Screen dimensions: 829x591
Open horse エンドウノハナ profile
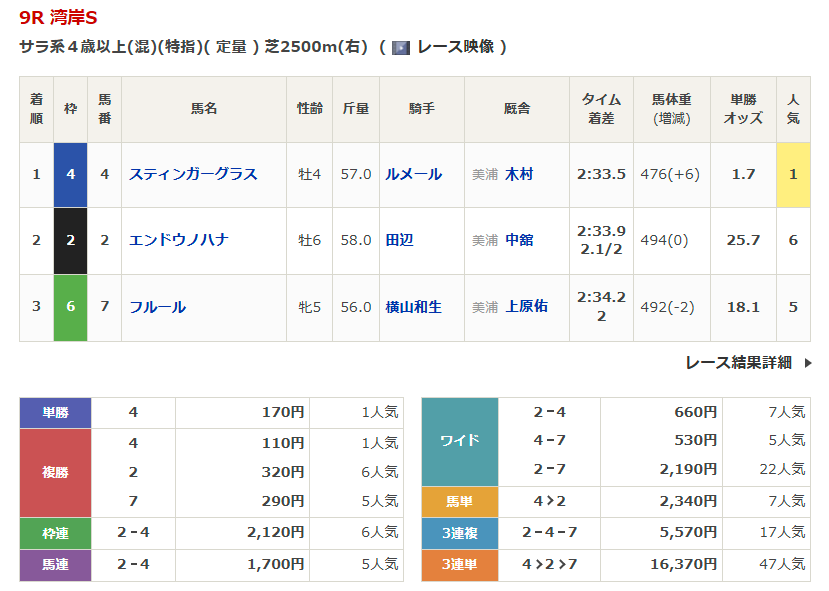[x=178, y=240]
